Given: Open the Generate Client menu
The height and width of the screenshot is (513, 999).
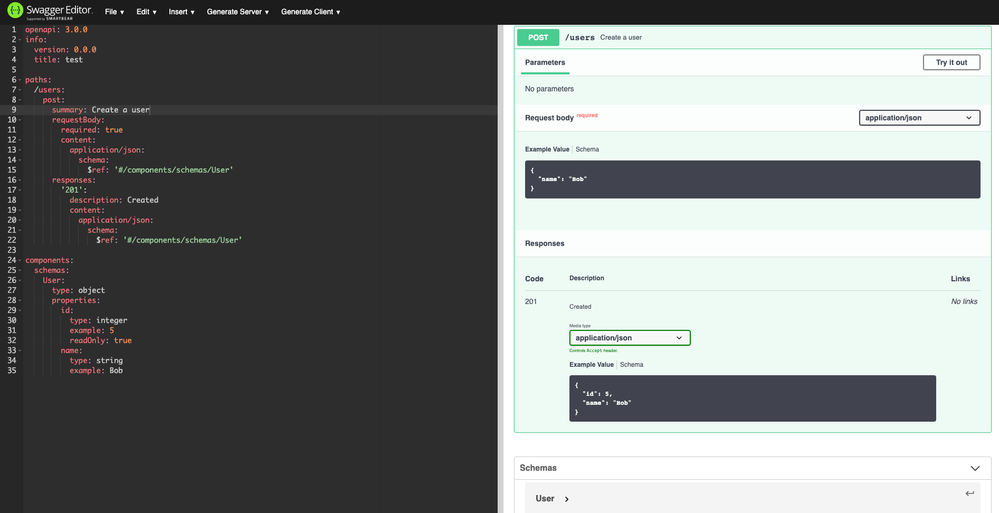Looking at the screenshot, I should click(x=310, y=12).
